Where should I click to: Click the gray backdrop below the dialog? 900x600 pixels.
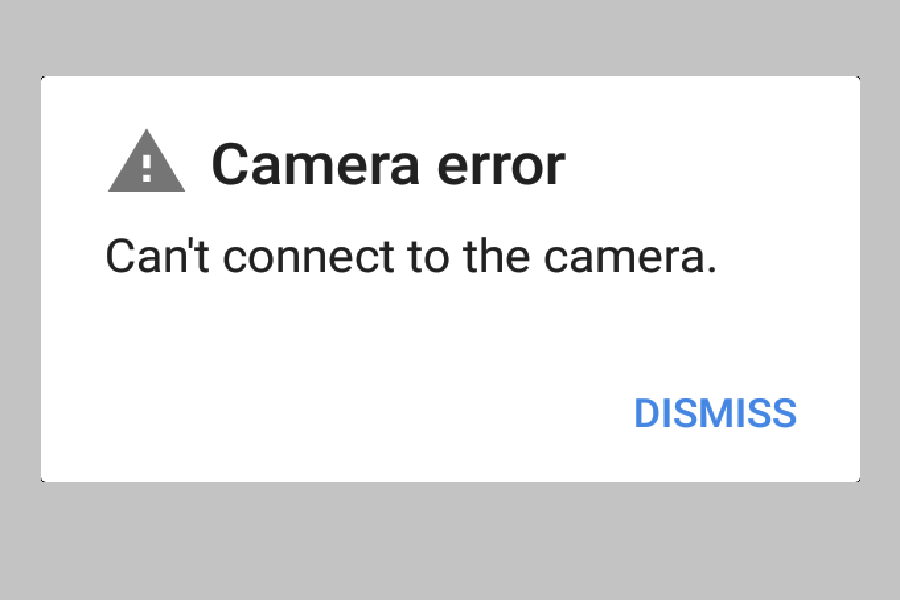point(450,542)
